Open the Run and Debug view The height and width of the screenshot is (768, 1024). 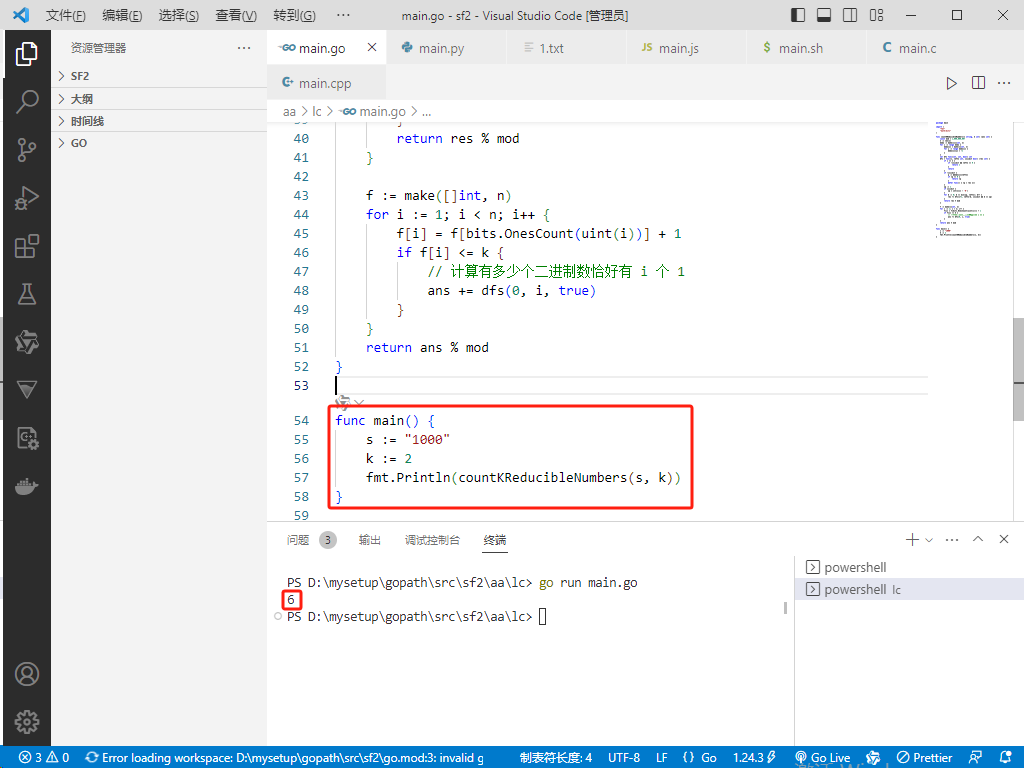tap(27, 199)
